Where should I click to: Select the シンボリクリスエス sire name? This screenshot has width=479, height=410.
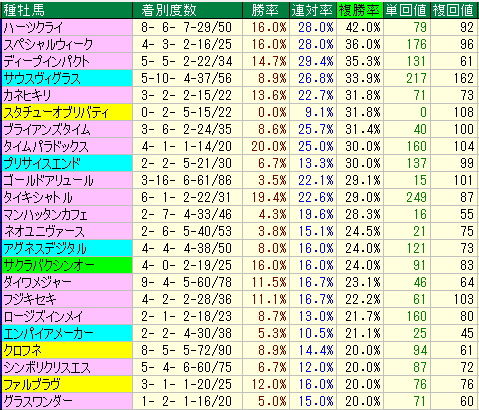pos(47,367)
